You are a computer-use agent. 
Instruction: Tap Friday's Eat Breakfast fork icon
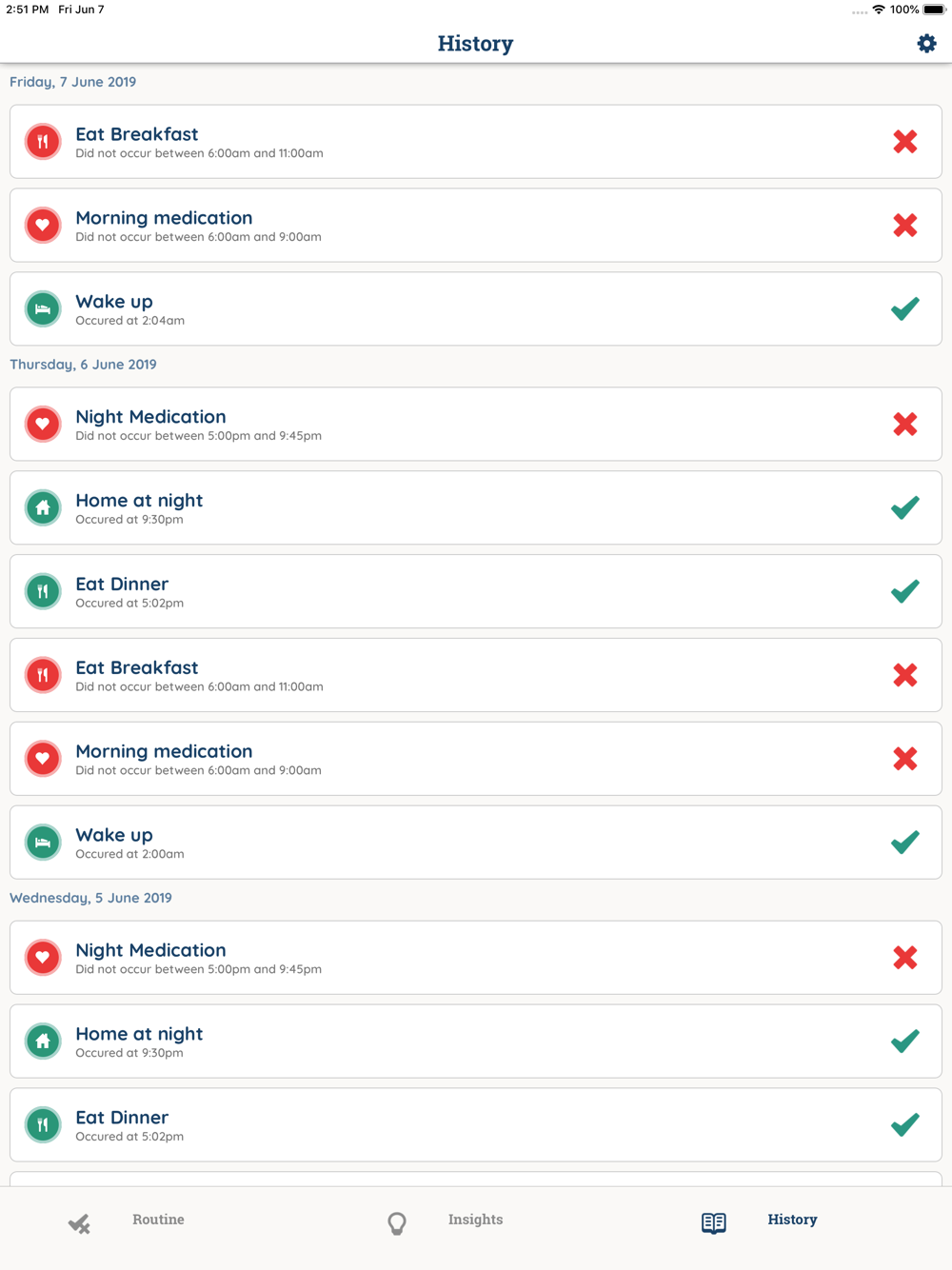(x=43, y=142)
